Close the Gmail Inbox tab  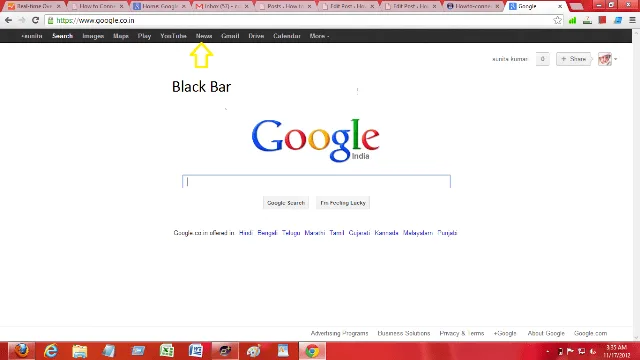(247, 7)
